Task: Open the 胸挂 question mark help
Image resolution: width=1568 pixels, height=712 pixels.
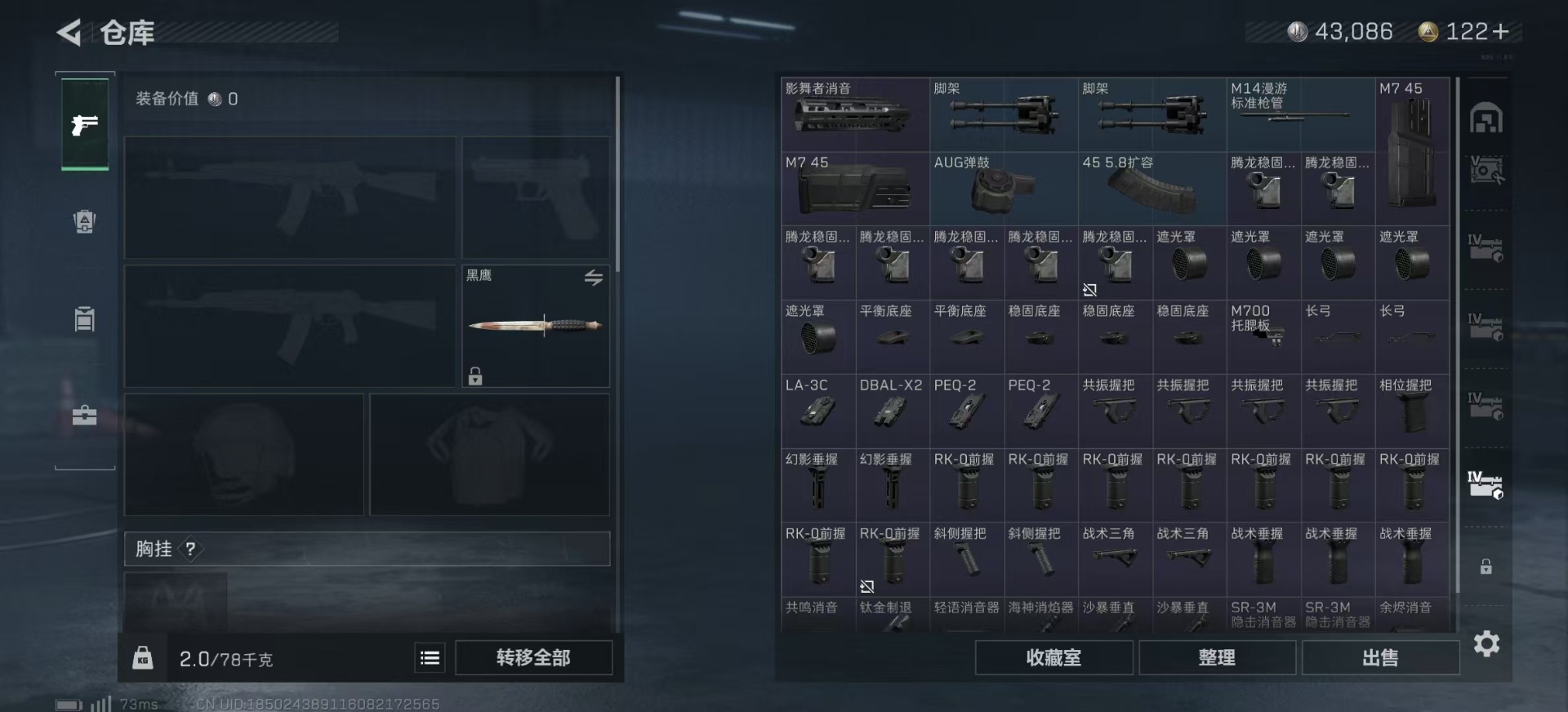Action: [190, 549]
